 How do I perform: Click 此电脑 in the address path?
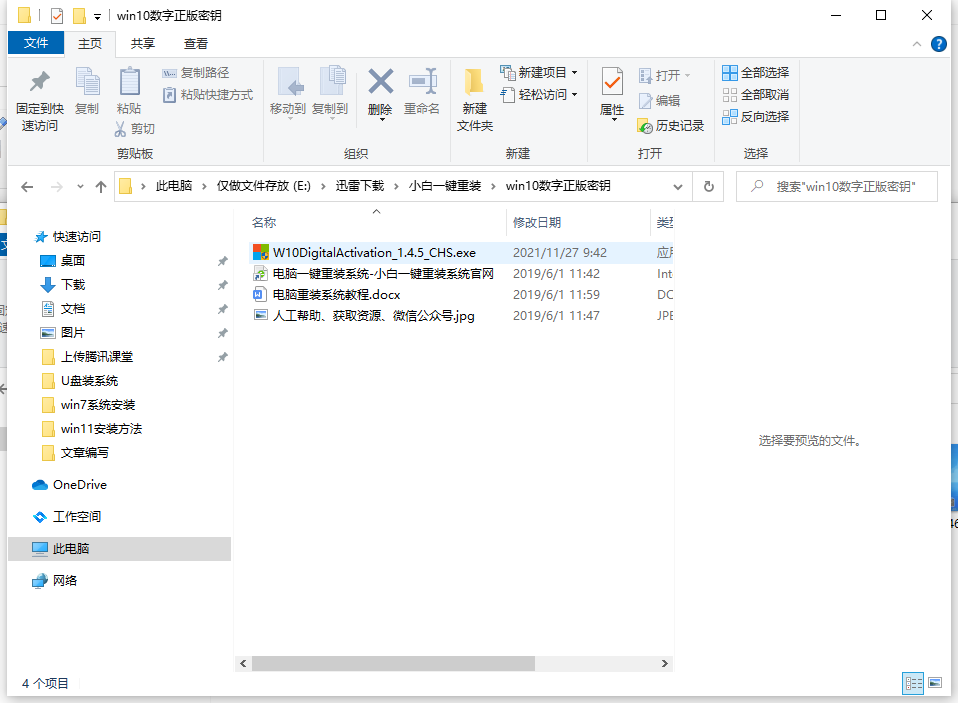[x=174, y=186]
